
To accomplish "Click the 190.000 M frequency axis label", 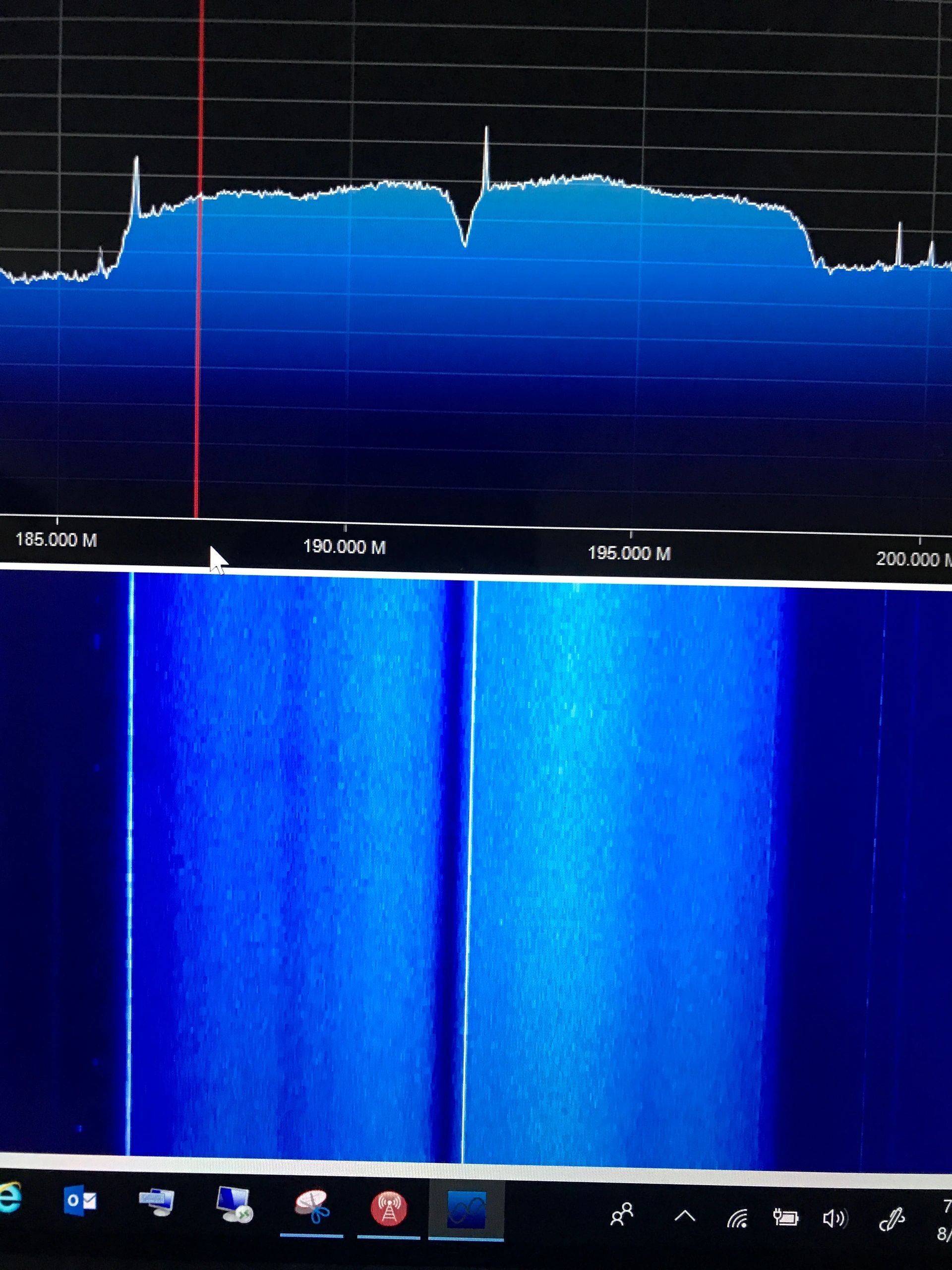I will click(344, 547).
